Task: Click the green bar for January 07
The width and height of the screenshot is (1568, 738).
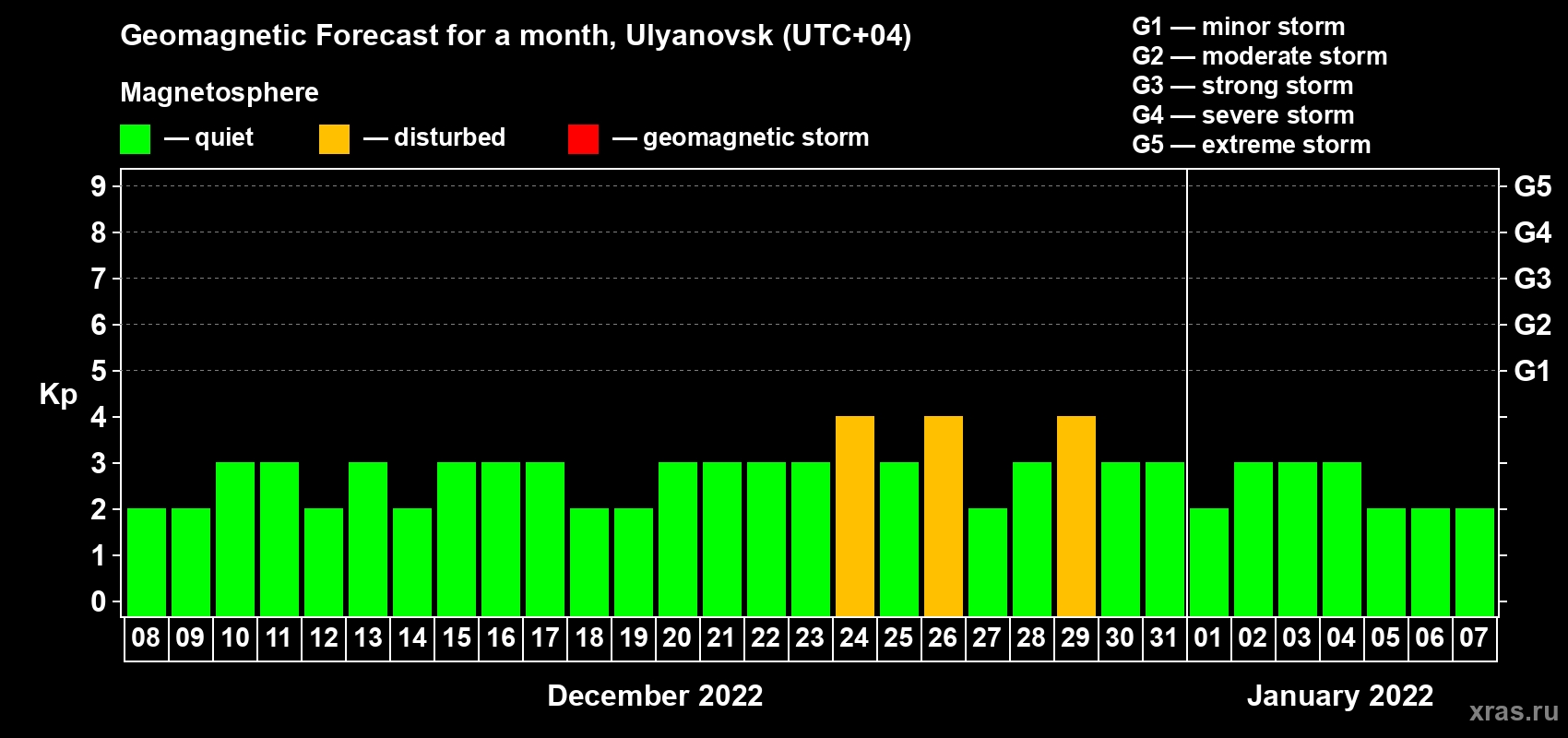Action: 1475,562
